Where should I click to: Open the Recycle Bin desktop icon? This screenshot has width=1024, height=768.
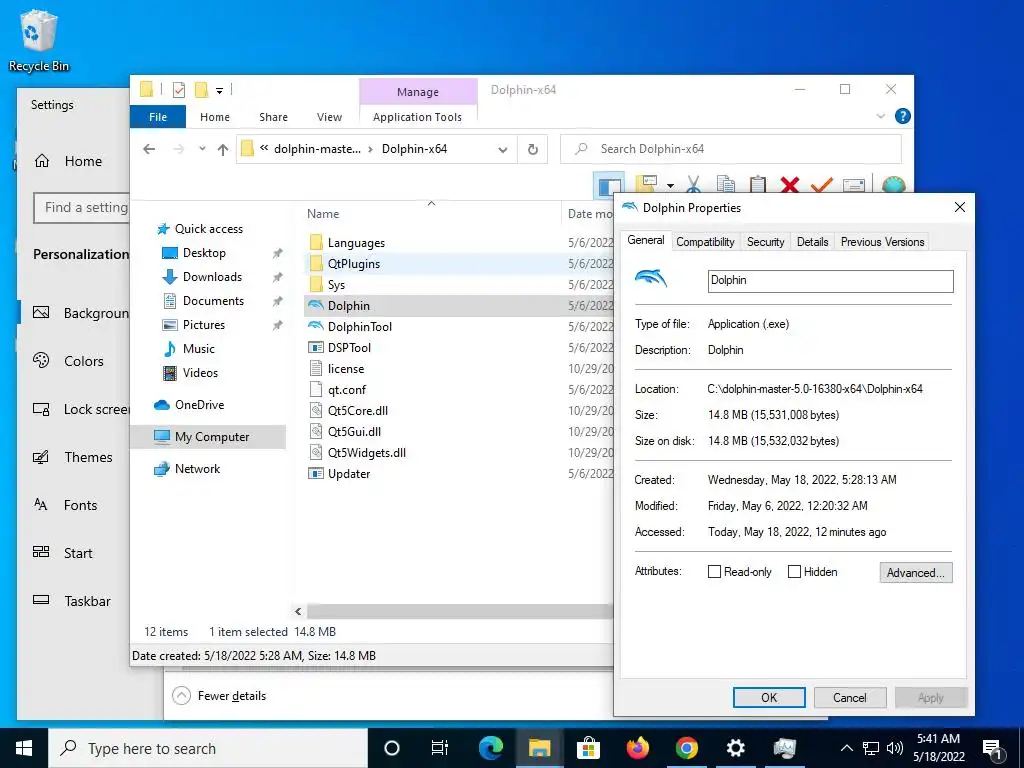[x=39, y=40]
